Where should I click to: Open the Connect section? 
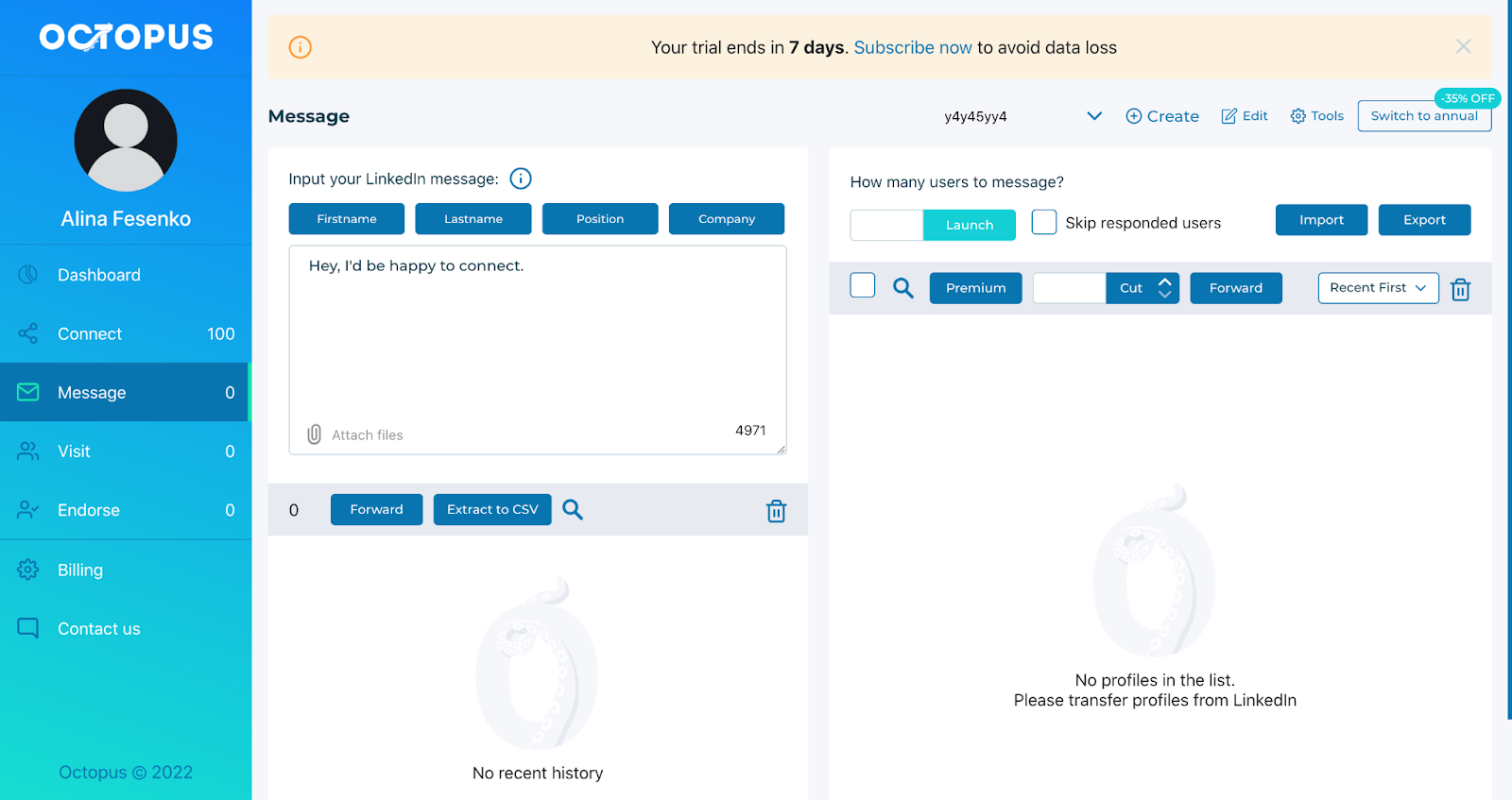(x=126, y=333)
